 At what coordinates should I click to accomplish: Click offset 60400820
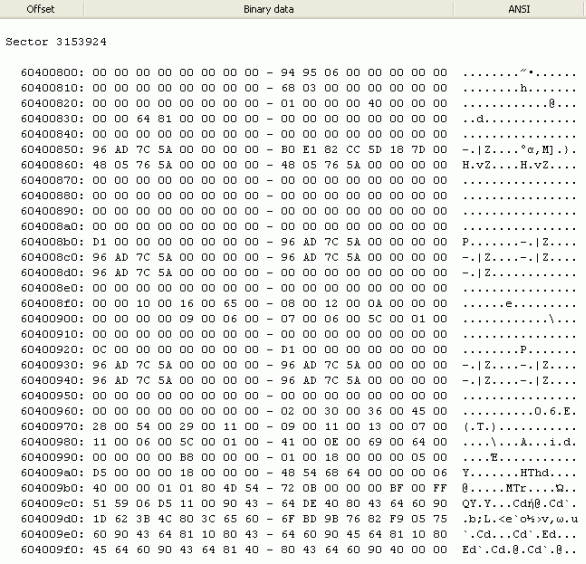[52, 103]
